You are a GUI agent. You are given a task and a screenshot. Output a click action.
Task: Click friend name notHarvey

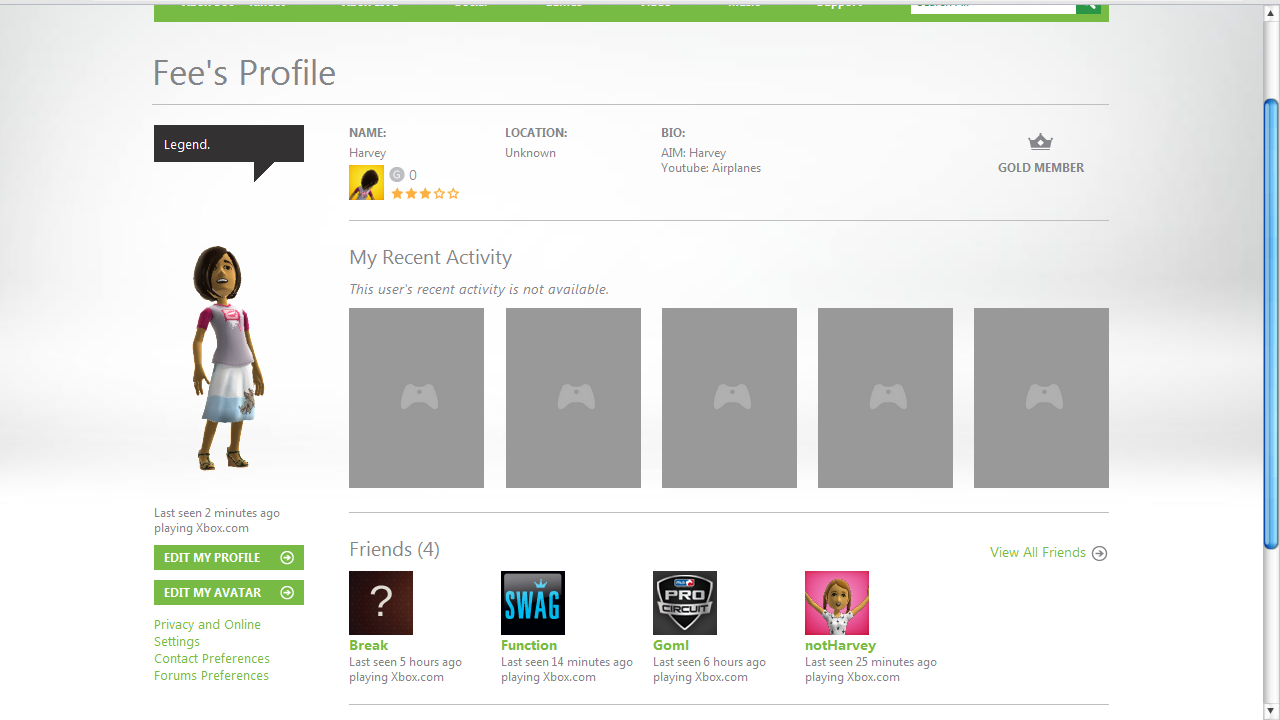click(840, 646)
